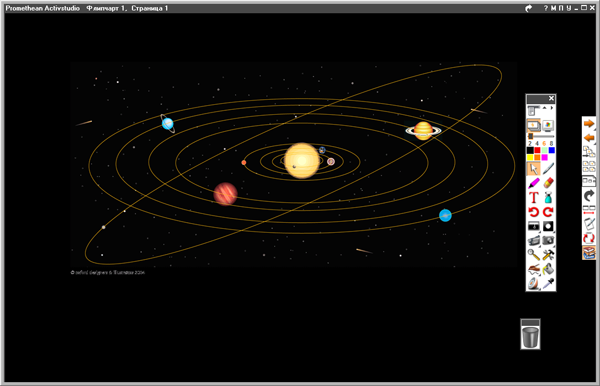Select the magenta Highlighter tool
The image size is (600, 386).
coord(533,183)
